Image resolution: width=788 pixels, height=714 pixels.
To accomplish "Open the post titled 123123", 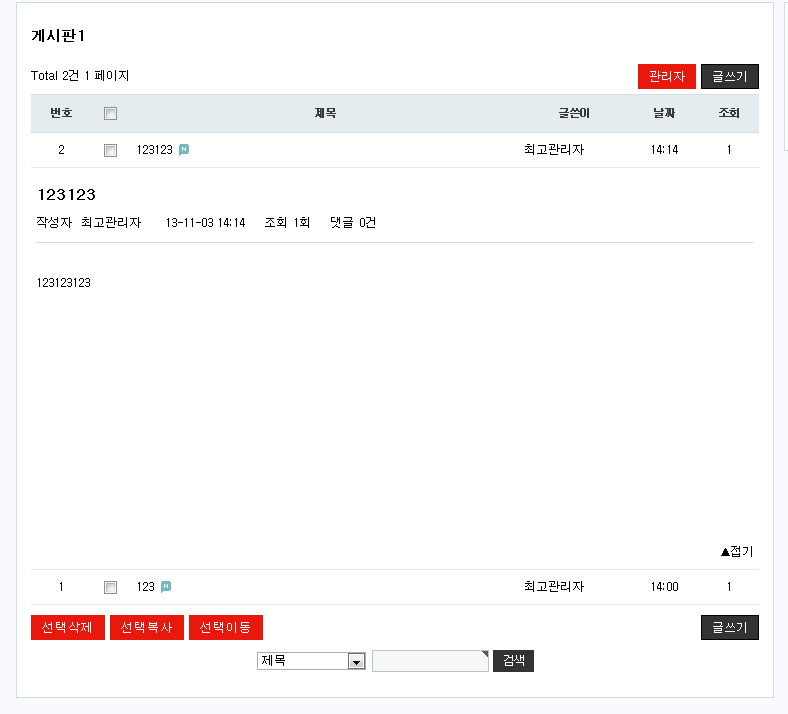I will (154, 150).
